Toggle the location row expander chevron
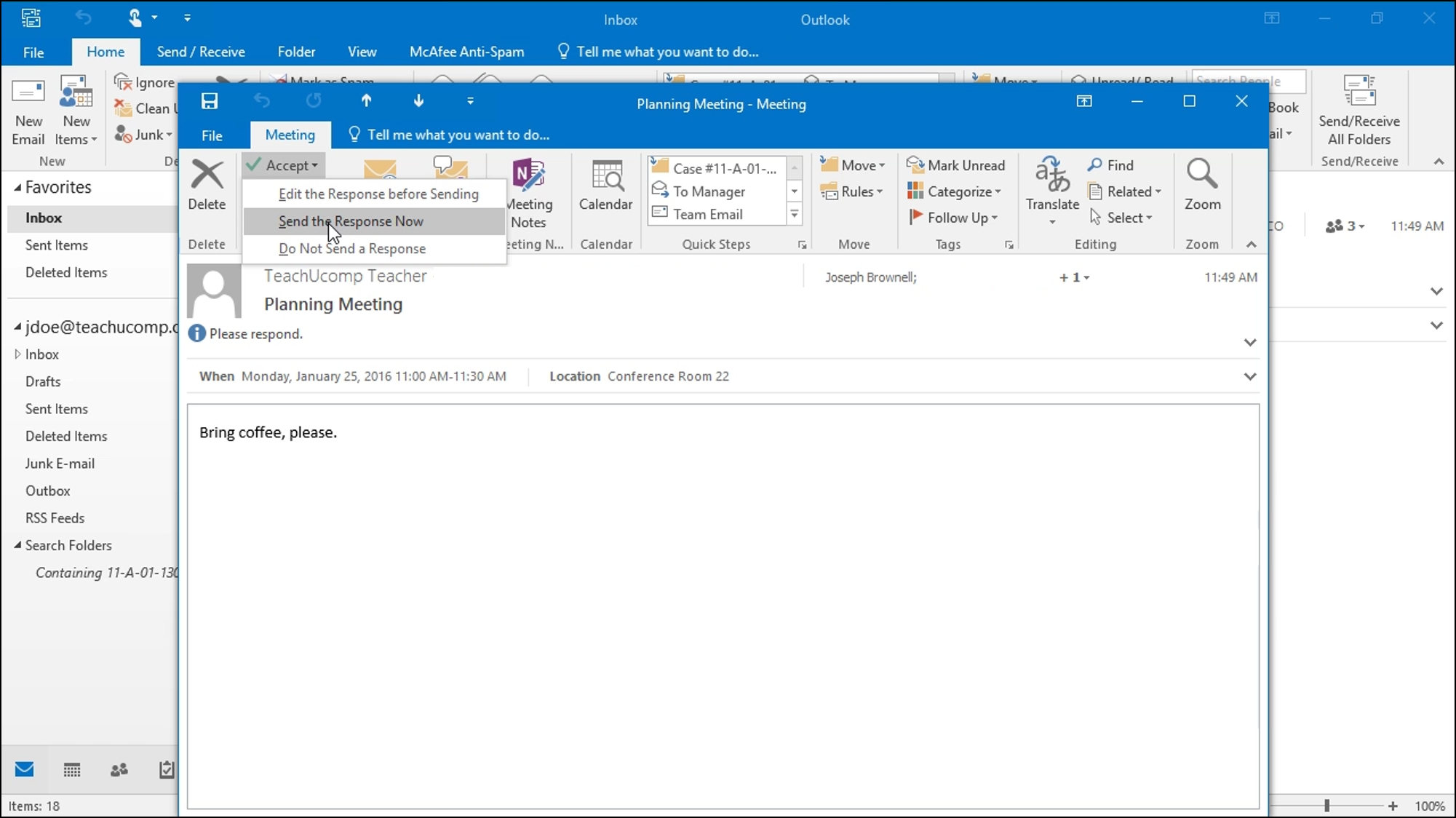The height and width of the screenshot is (818, 1456). [1250, 375]
